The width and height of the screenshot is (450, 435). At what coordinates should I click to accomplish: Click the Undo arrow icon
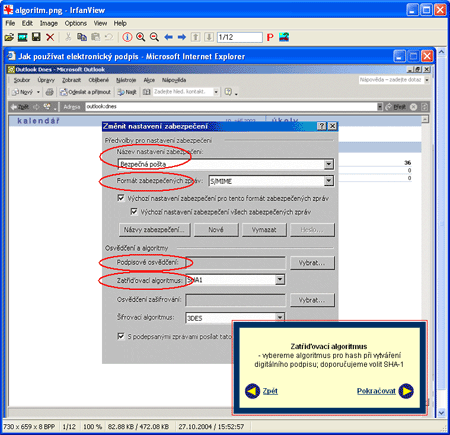point(109,37)
